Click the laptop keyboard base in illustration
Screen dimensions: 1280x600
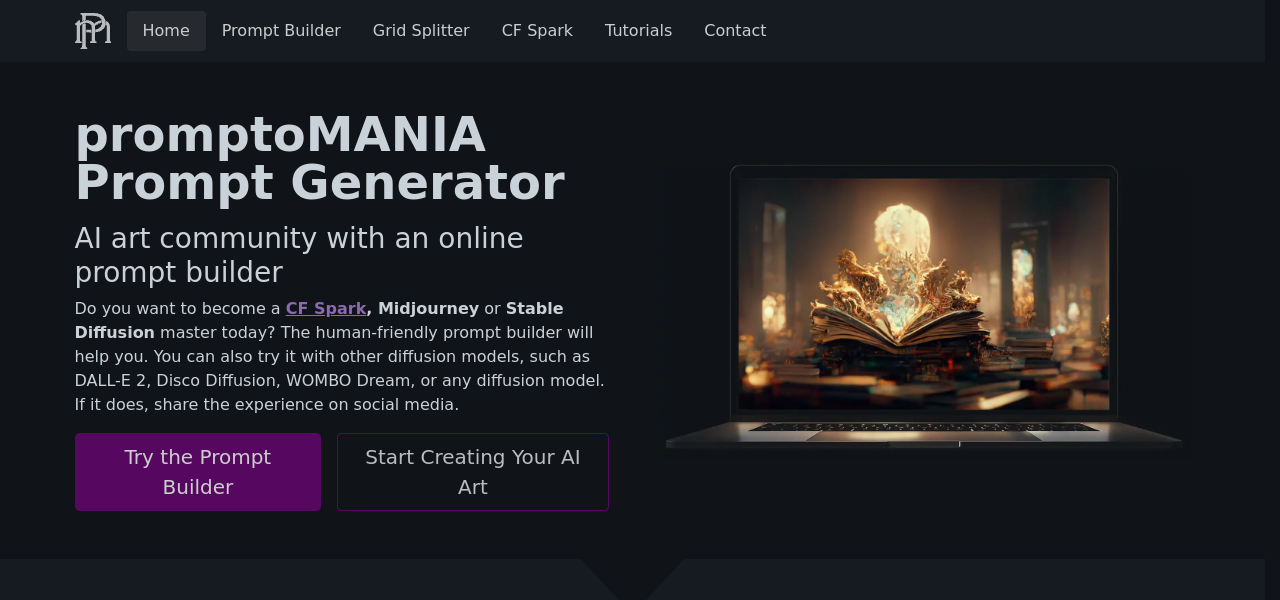(923, 433)
